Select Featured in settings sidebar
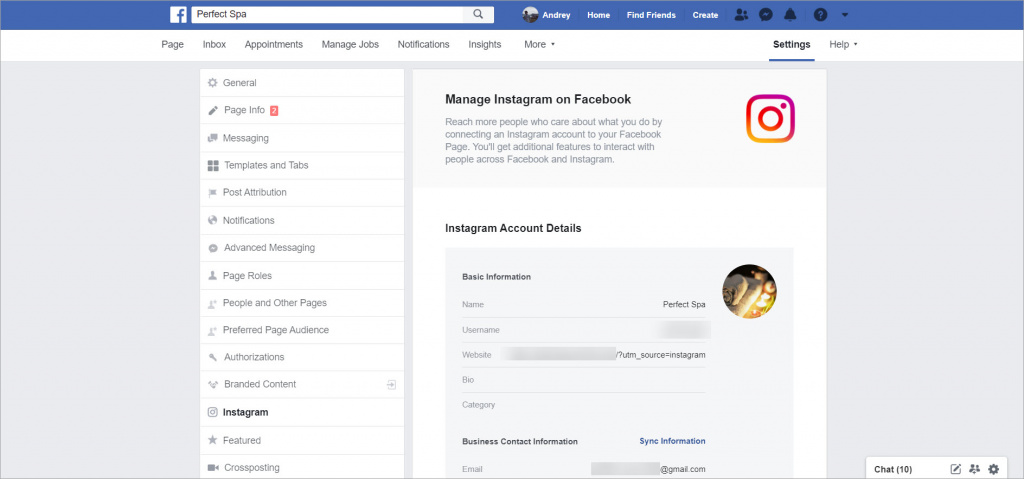Image resolution: width=1024 pixels, height=479 pixels. click(x=302, y=440)
